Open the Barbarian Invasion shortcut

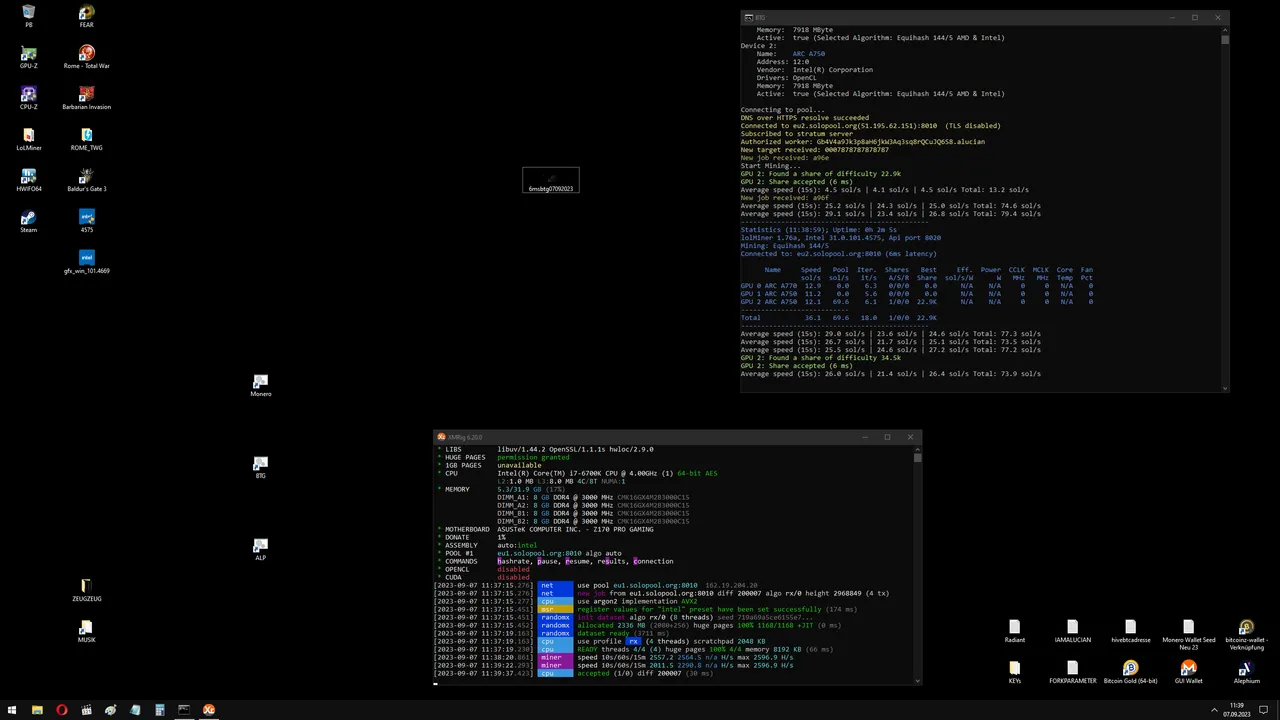86,97
